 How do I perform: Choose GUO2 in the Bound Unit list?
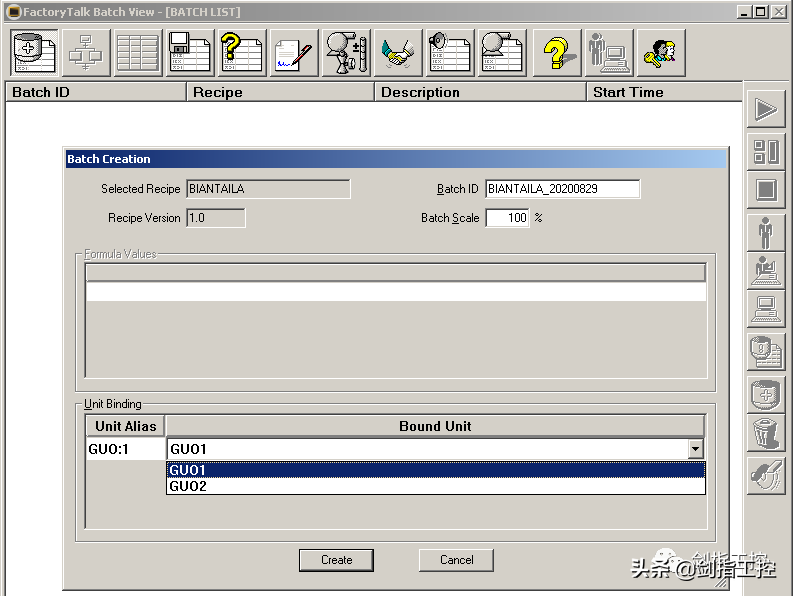(435, 487)
